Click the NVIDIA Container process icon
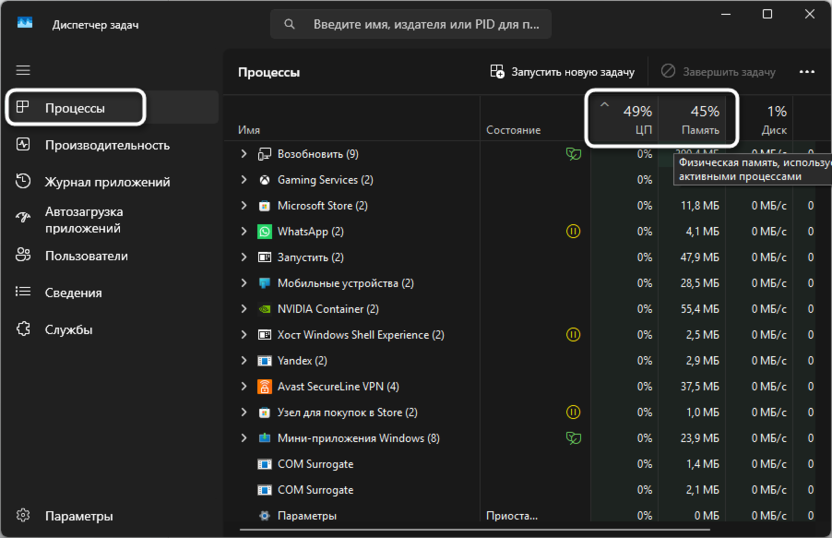832x538 pixels. coord(264,309)
